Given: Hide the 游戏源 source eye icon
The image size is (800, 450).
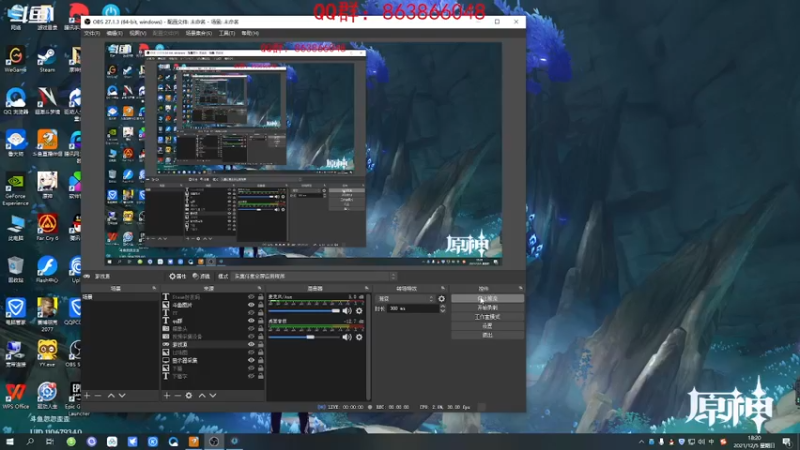Looking at the screenshot, I should [251, 344].
